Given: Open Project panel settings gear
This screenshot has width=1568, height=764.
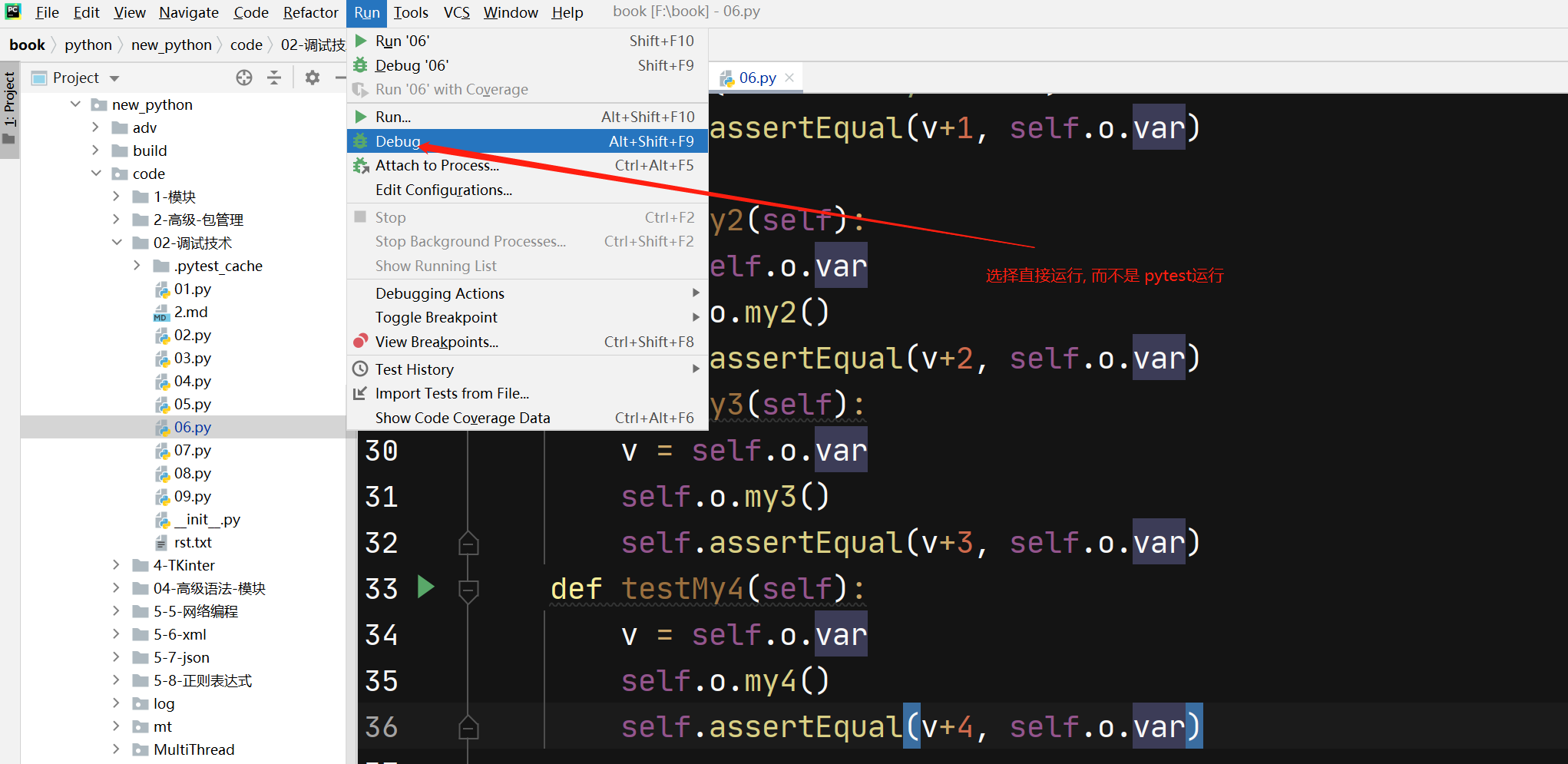Looking at the screenshot, I should click(312, 78).
